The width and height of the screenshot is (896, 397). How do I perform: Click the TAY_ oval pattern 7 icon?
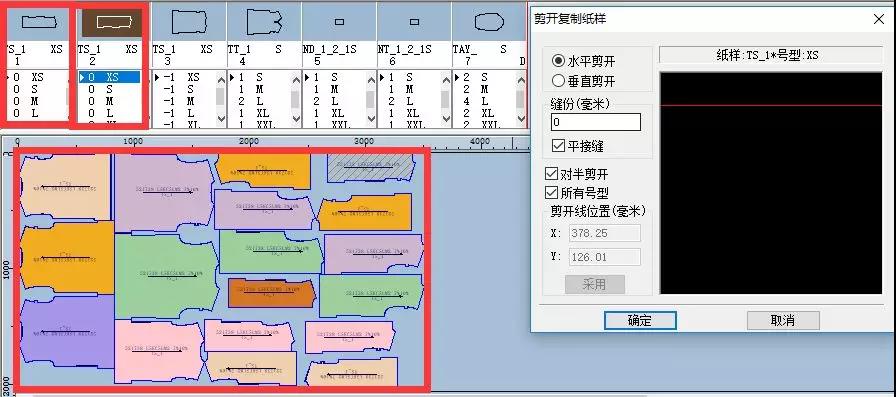coord(490,22)
